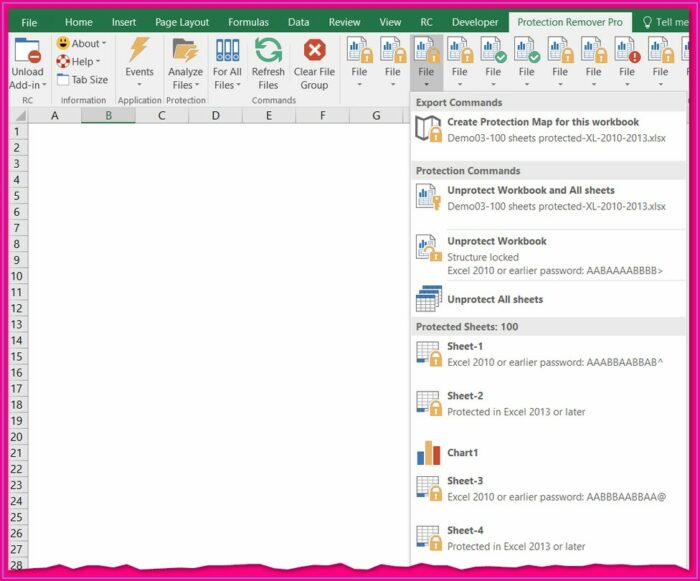700x581 pixels.
Task: Click the highlighted File button with open menu
Action: 426,63
